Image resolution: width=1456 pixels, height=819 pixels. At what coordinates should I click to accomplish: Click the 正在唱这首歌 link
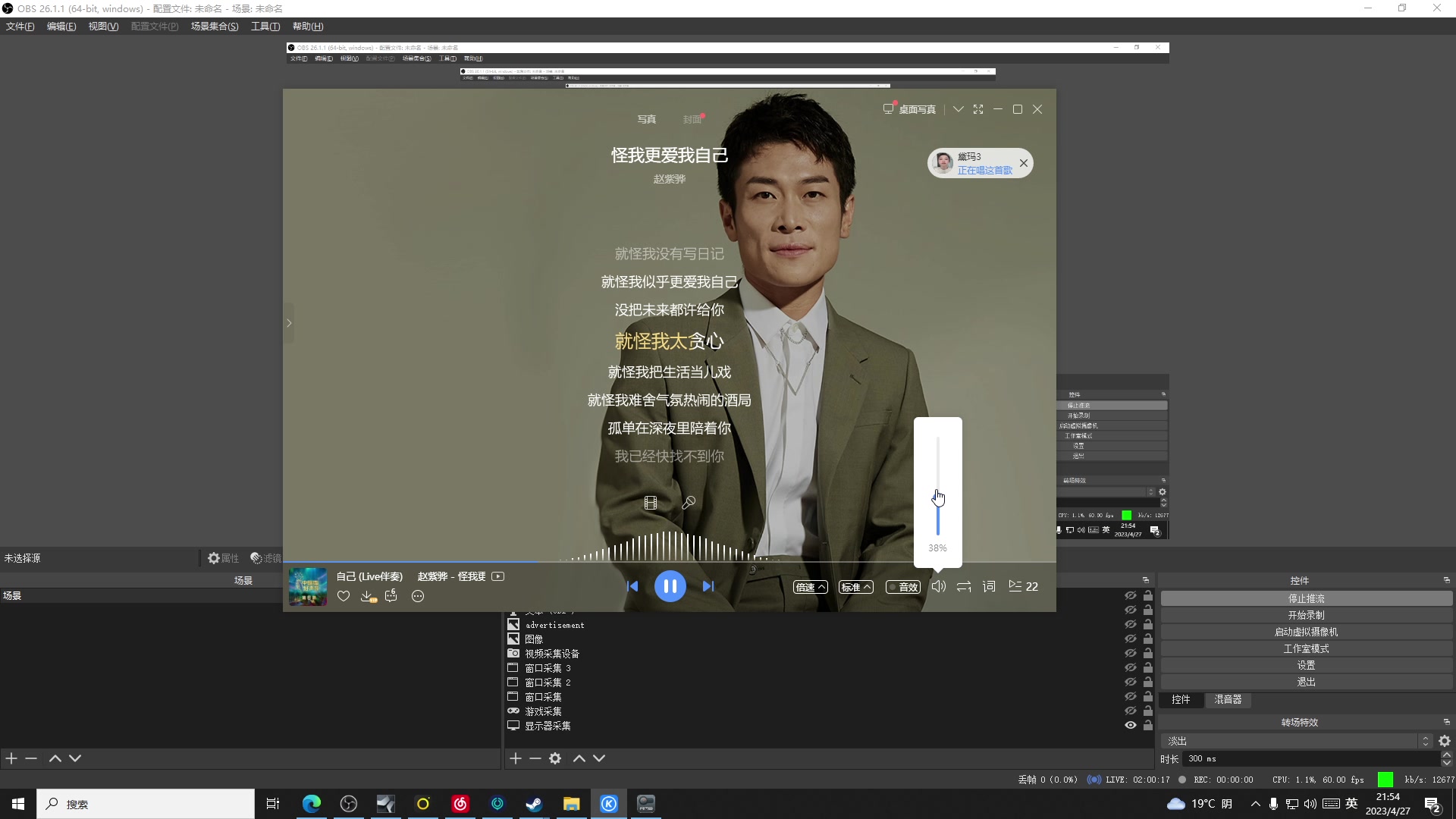pyautogui.click(x=984, y=171)
